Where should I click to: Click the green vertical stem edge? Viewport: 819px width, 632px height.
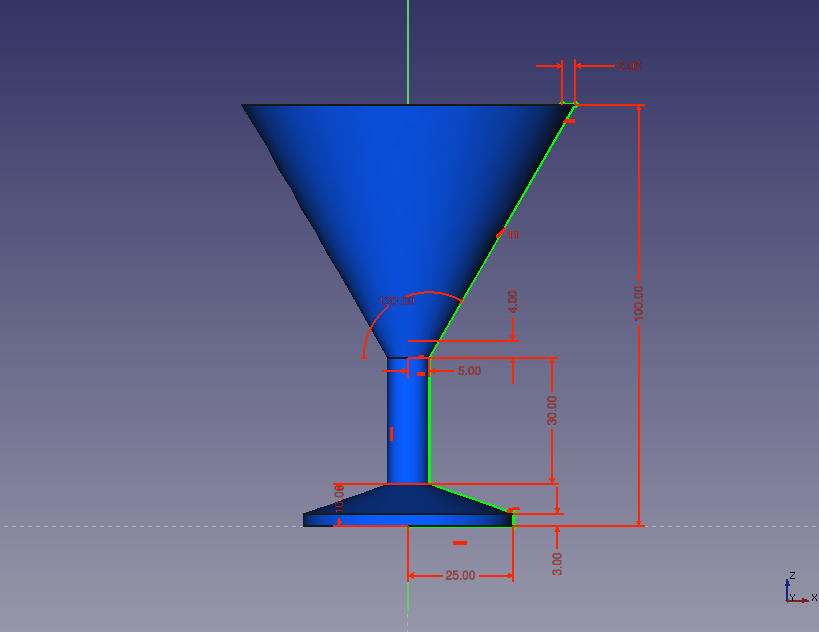pyautogui.click(x=429, y=430)
